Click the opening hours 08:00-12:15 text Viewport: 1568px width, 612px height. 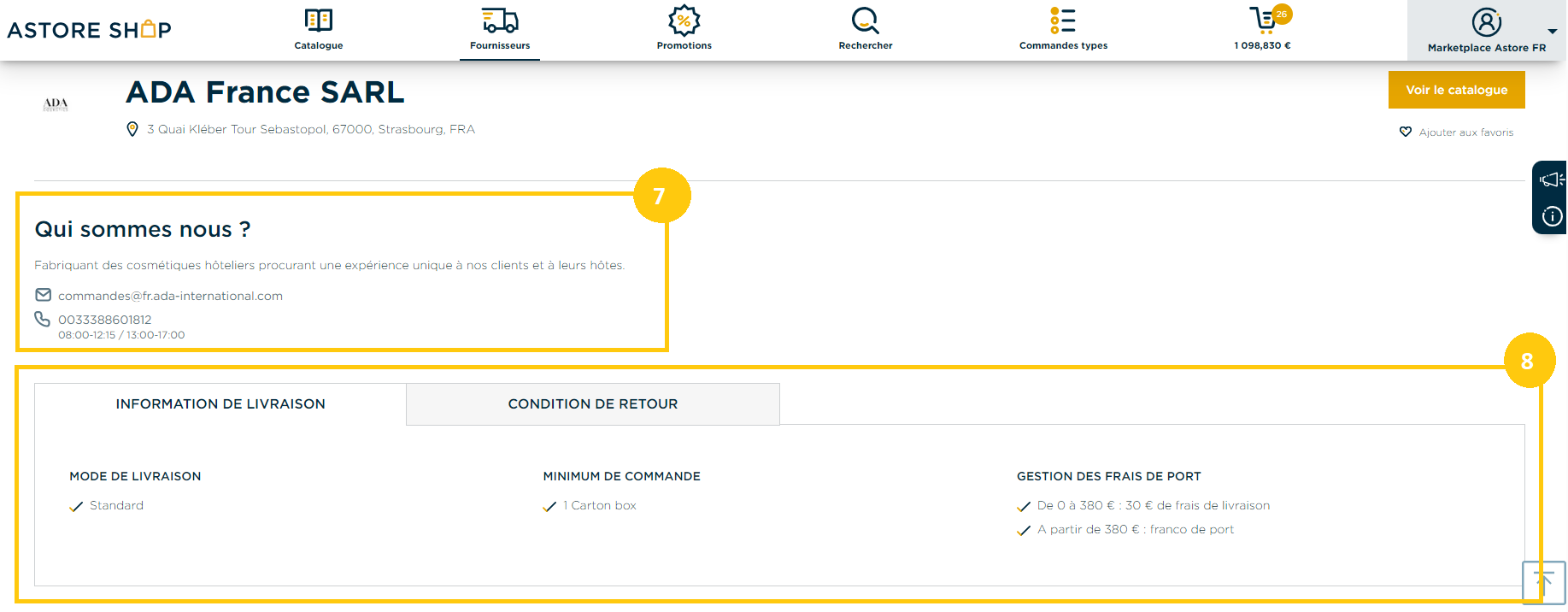[x=121, y=335]
